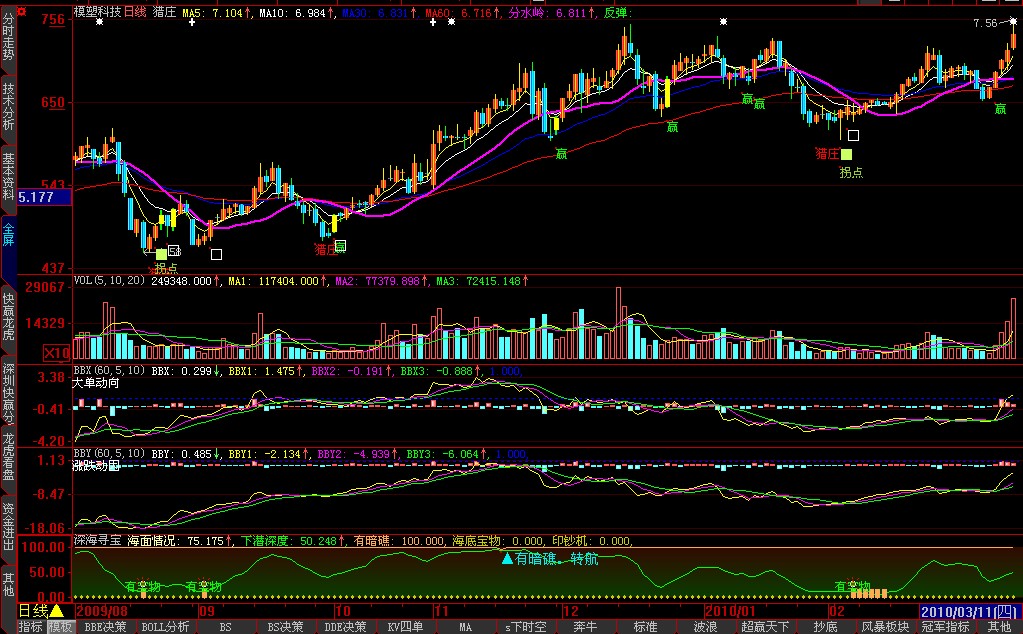Click the white square marker near February low
Viewport: 1023px width, 634px height.
point(853,135)
